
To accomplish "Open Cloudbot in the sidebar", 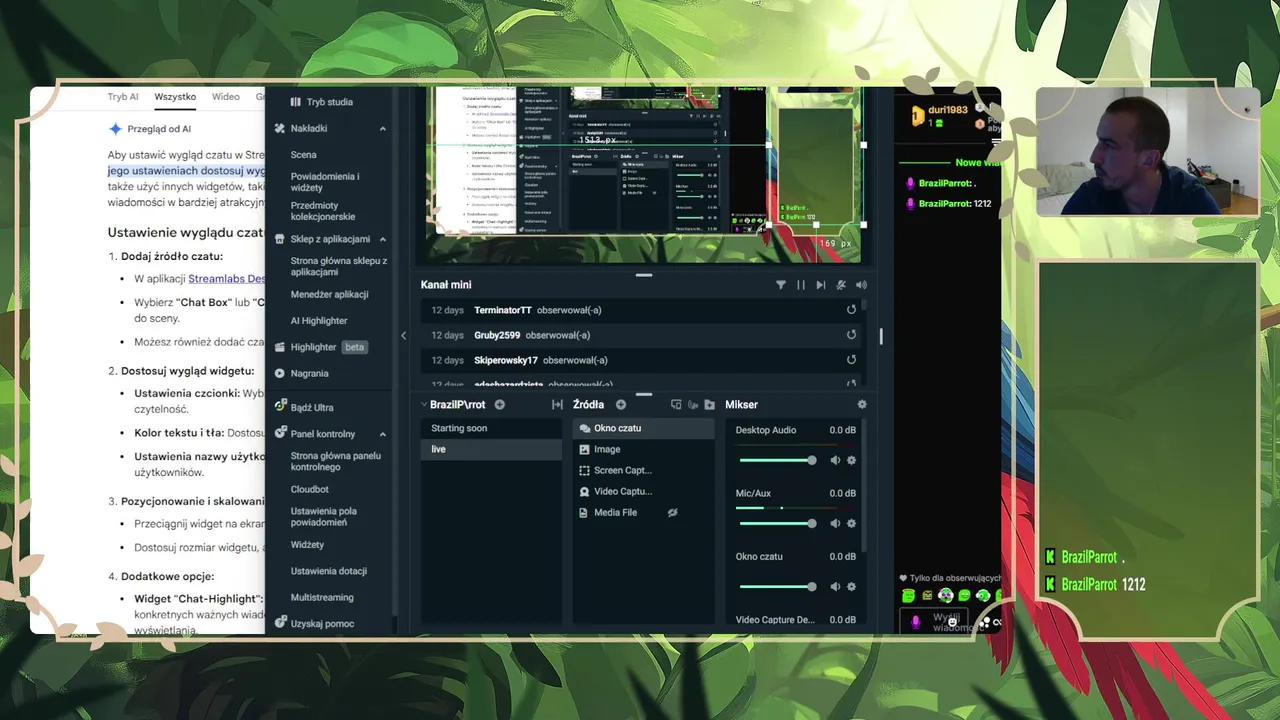I will pos(310,489).
